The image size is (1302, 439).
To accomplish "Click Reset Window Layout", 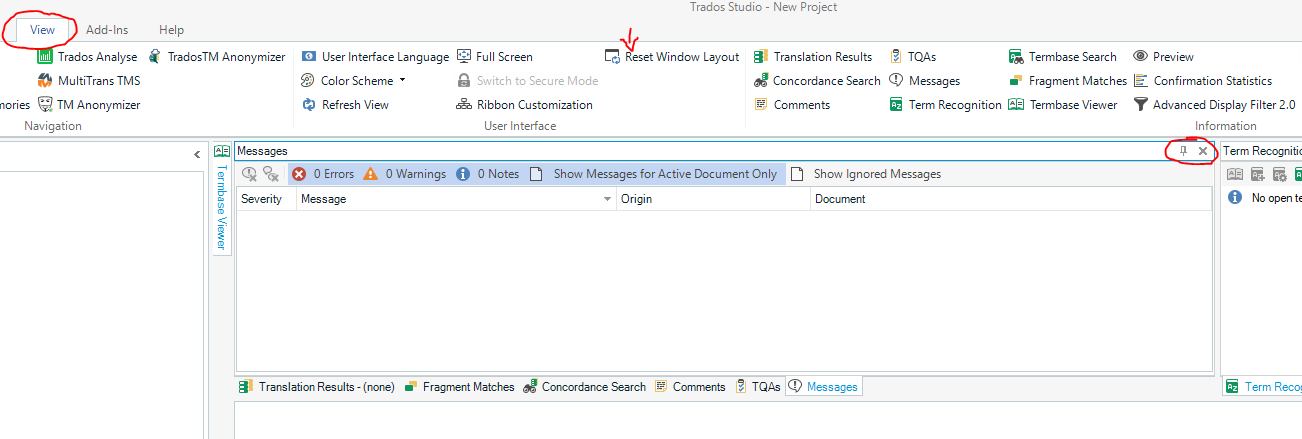I will [x=672, y=57].
